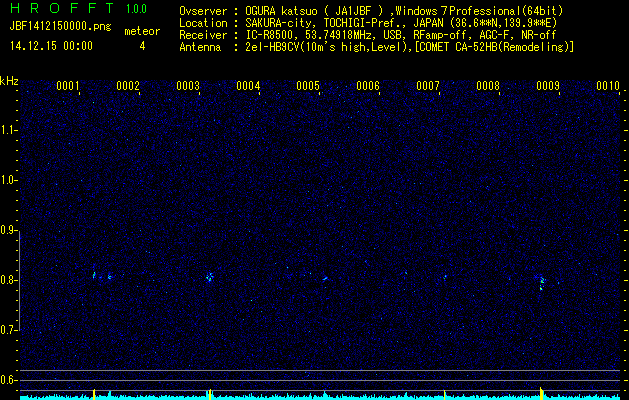Click the kHz axis unit label
The width and height of the screenshot is (629, 400).
click(9, 81)
